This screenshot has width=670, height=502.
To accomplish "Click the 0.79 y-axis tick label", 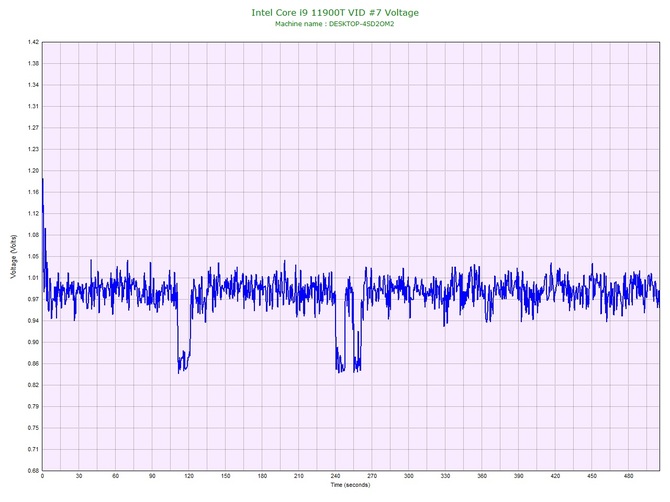I will click(33, 406).
